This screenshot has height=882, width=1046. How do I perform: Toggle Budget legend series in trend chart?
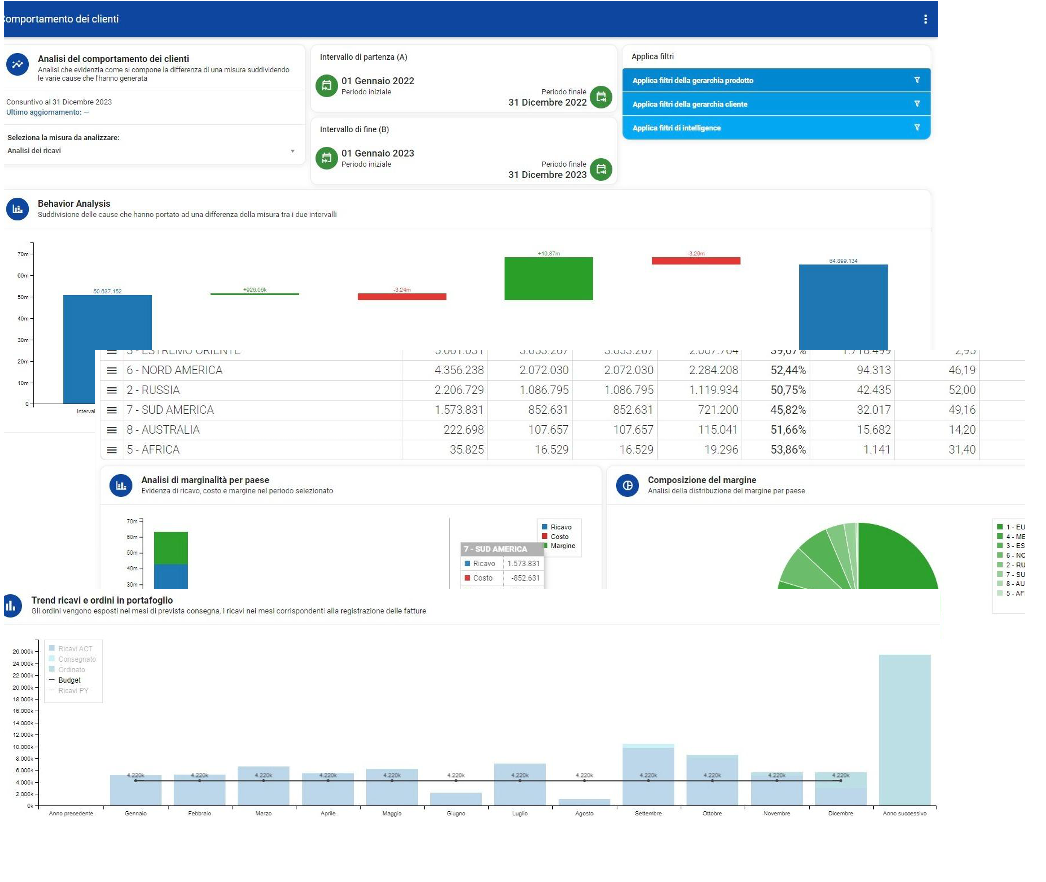pyautogui.click(x=65, y=680)
